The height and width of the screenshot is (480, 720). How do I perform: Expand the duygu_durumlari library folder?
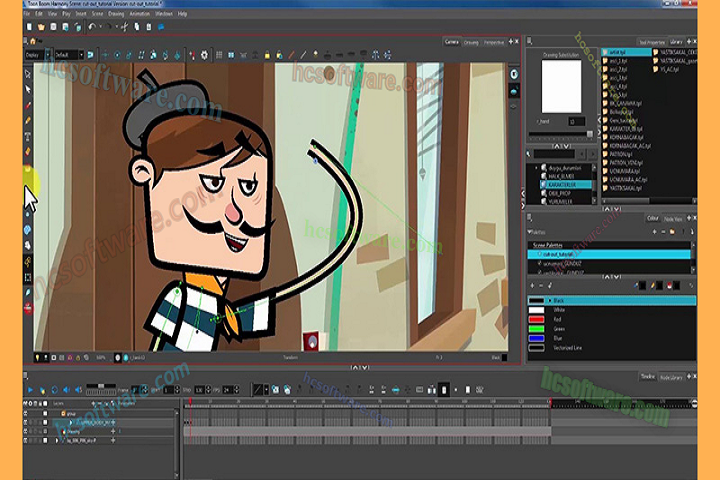536,168
